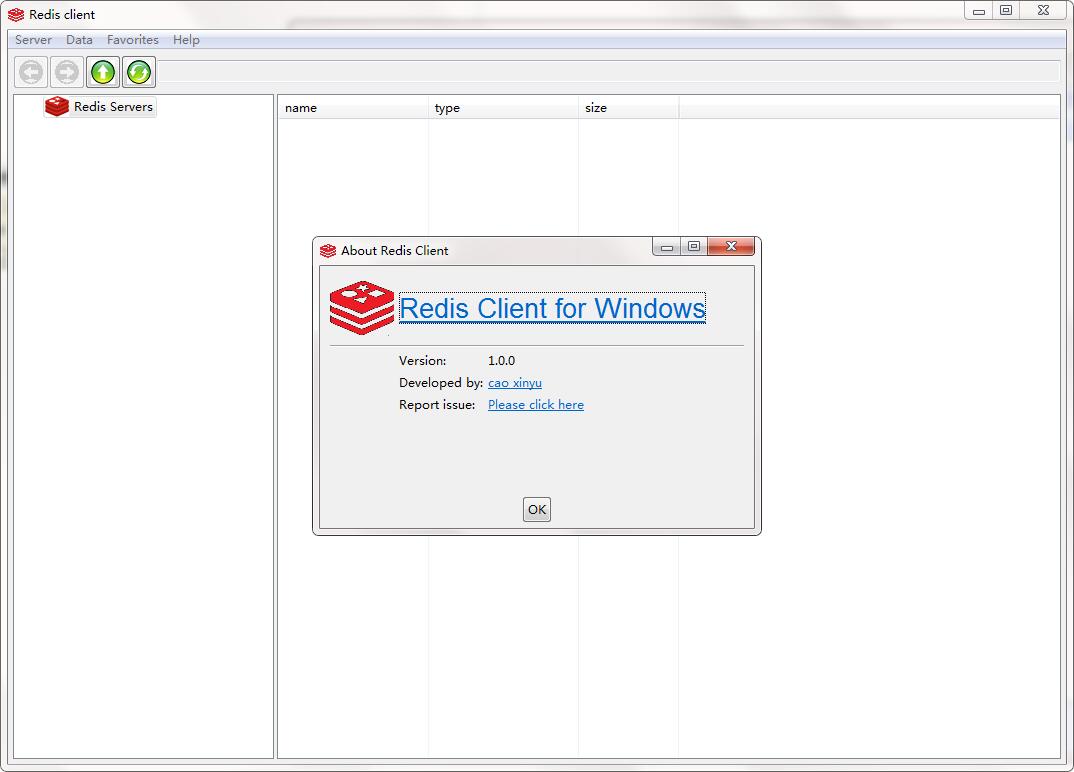Viewport: 1074px width, 772px height.
Task: Dismiss the About dialog with OK
Action: (537, 509)
